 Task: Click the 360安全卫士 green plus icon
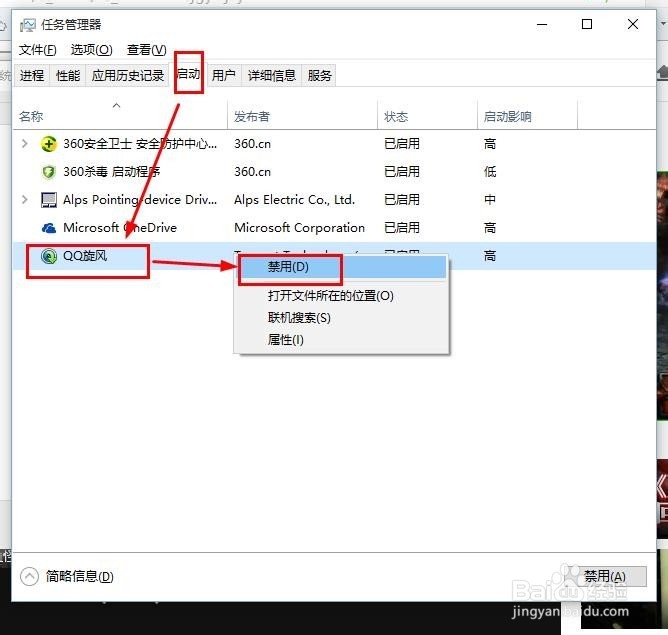49,144
